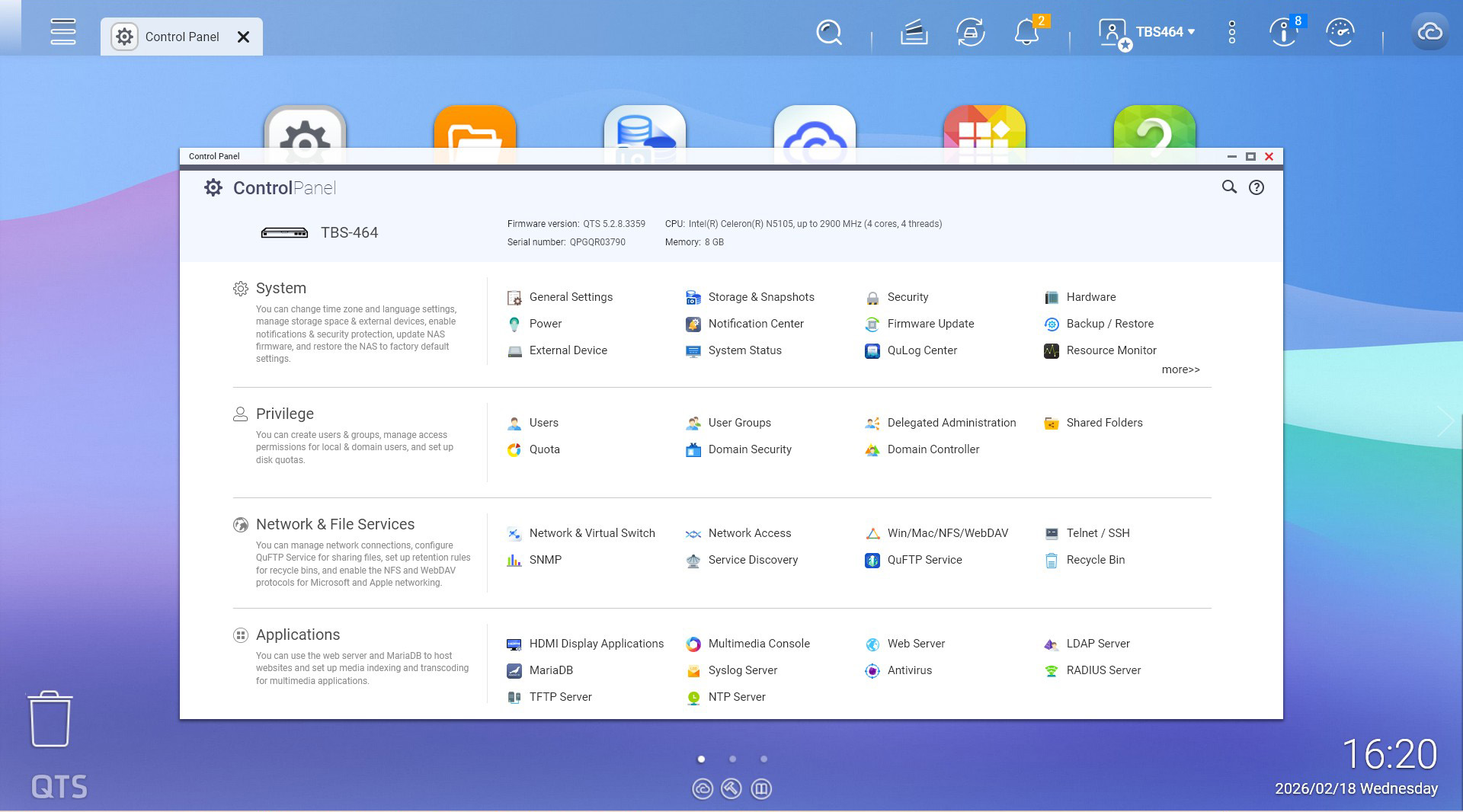1463x812 pixels.
Task: Open the three-dot more options menu
Action: (1232, 32)
